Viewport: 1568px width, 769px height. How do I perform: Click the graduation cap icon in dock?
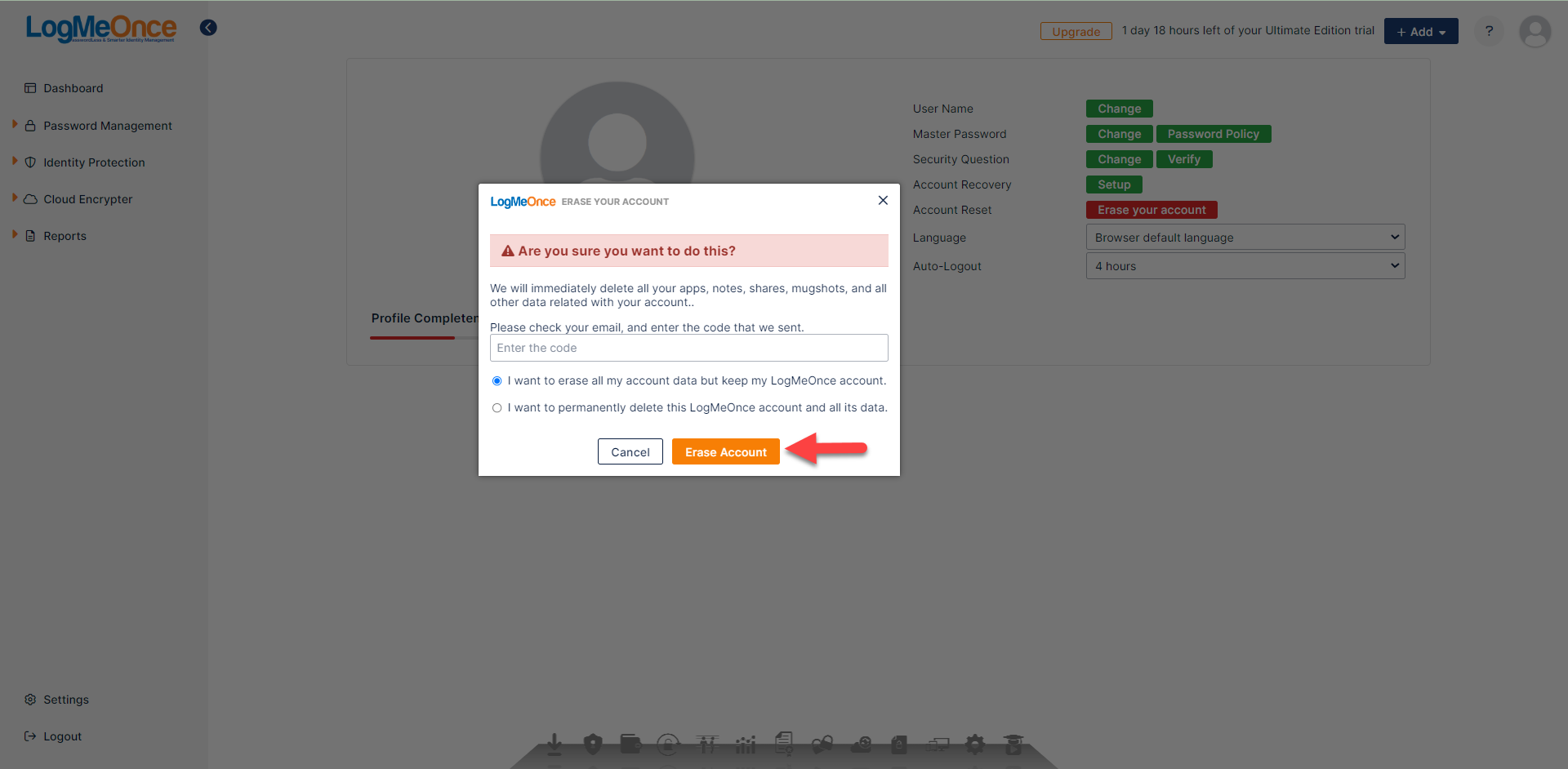pyautogui.click(x=1013, y=744)
